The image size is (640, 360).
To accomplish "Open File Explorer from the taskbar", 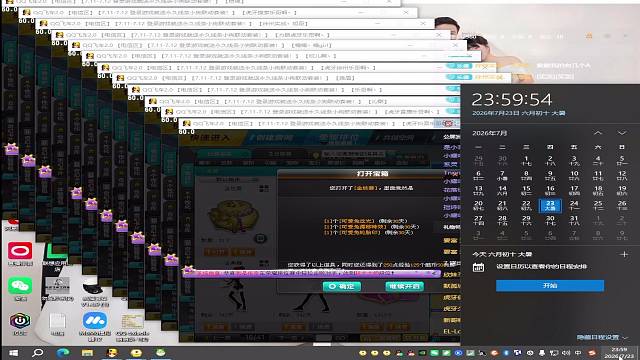I will pyautogui.click(x=87, y=353).
